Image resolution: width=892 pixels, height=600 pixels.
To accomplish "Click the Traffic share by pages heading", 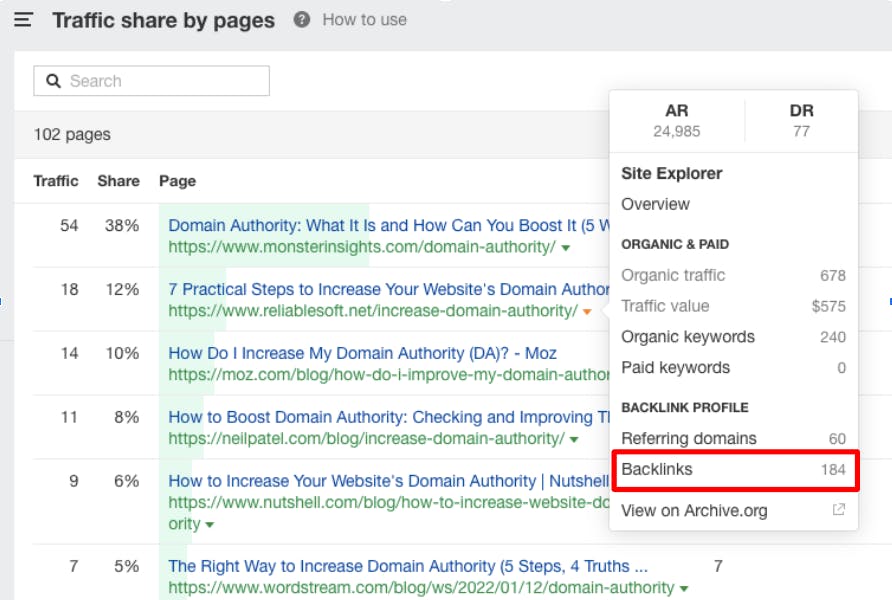I will pos(164,20).
